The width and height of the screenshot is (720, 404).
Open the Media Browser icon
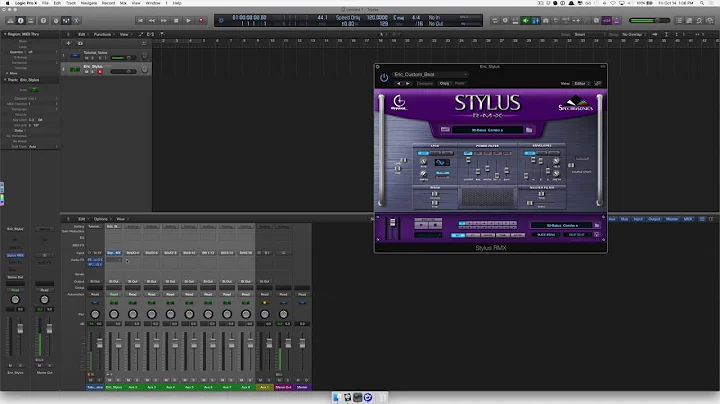click(x=710, y=21)
